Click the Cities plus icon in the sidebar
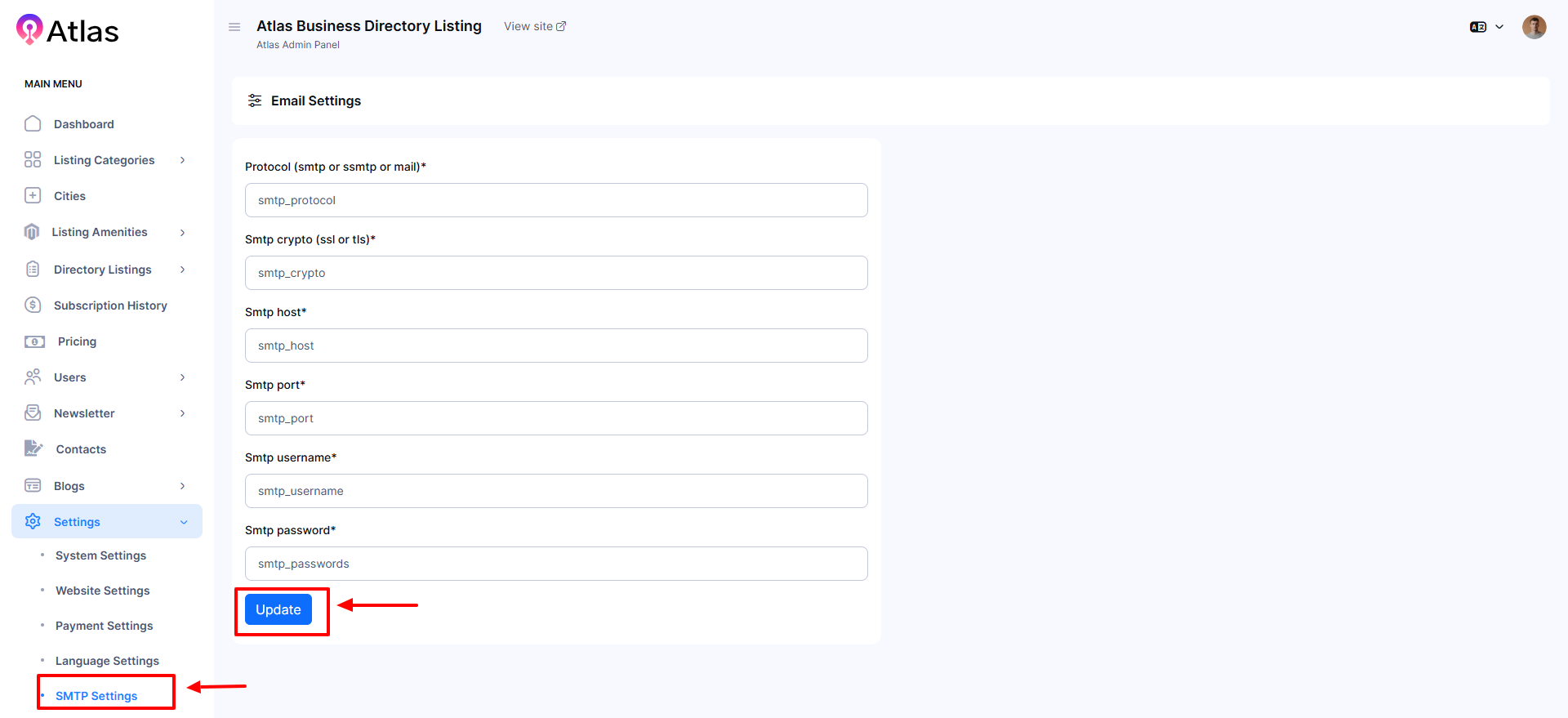1568x718 pixels. 33,196
